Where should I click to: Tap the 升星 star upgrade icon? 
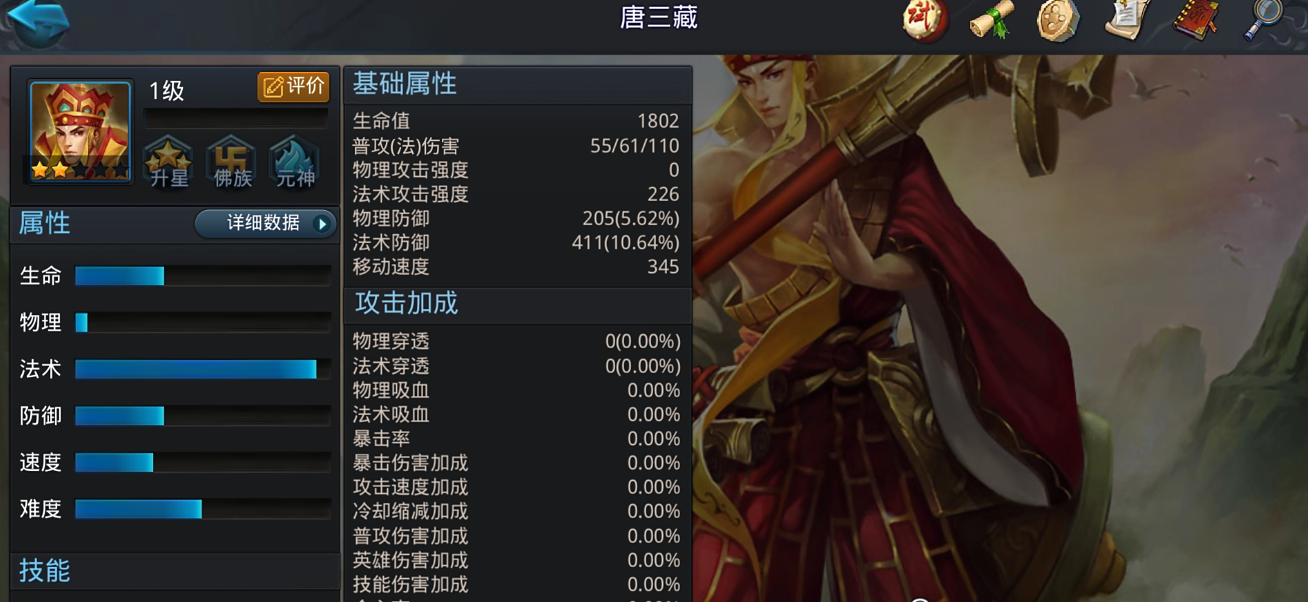pyautogui.click(x=168, y=162)
